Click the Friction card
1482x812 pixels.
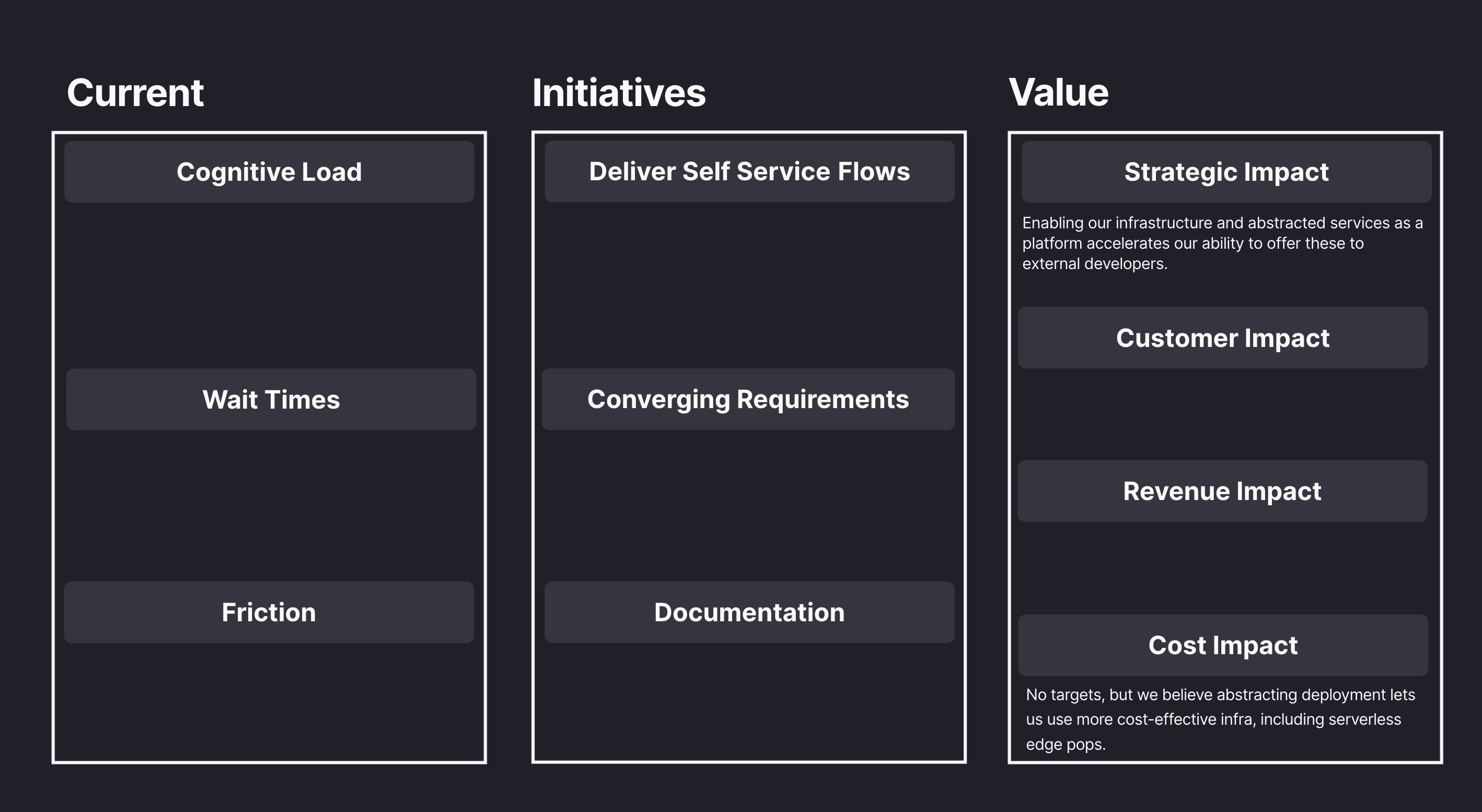pos(269,612)
